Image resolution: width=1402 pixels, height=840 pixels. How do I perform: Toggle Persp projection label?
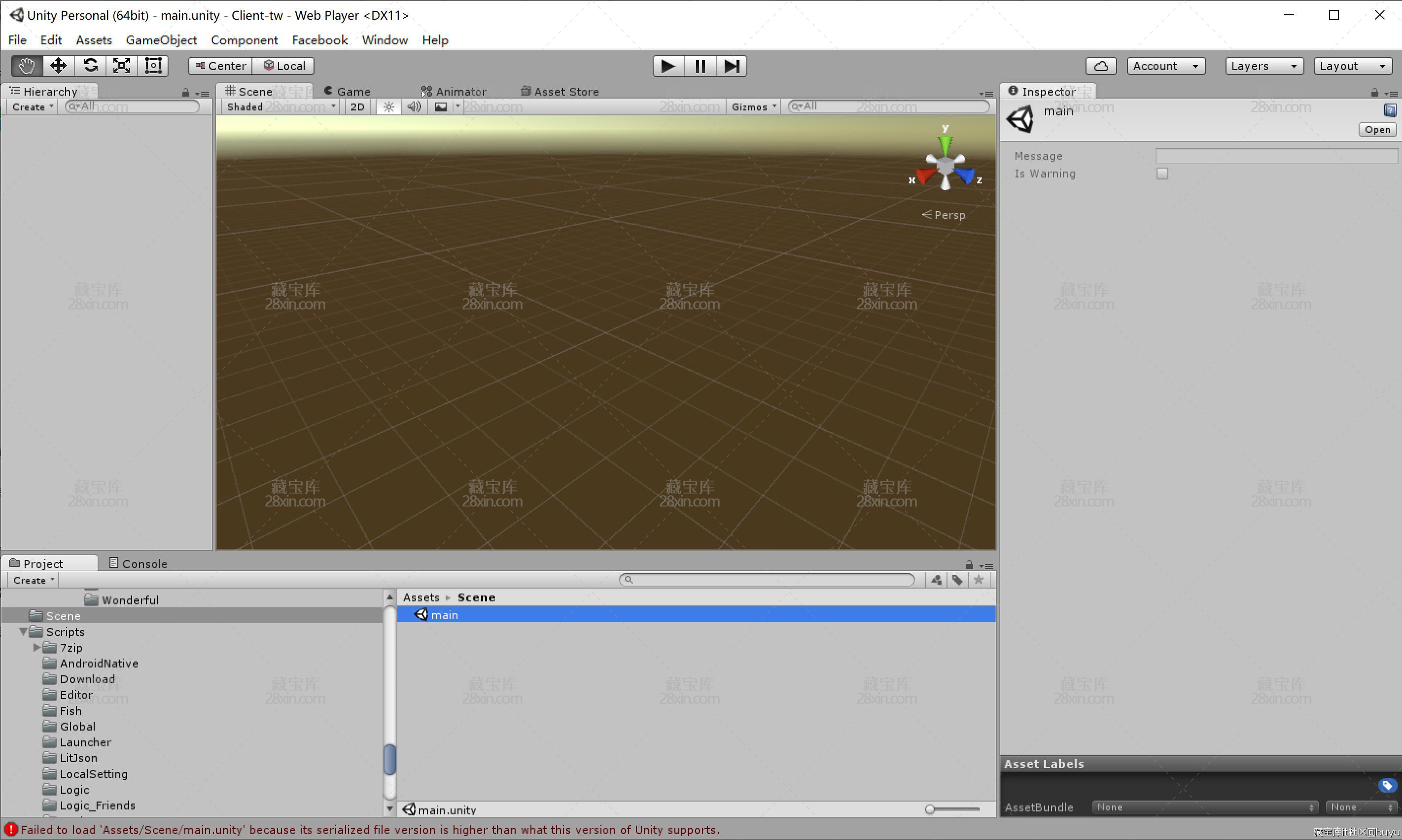(944, 215)
